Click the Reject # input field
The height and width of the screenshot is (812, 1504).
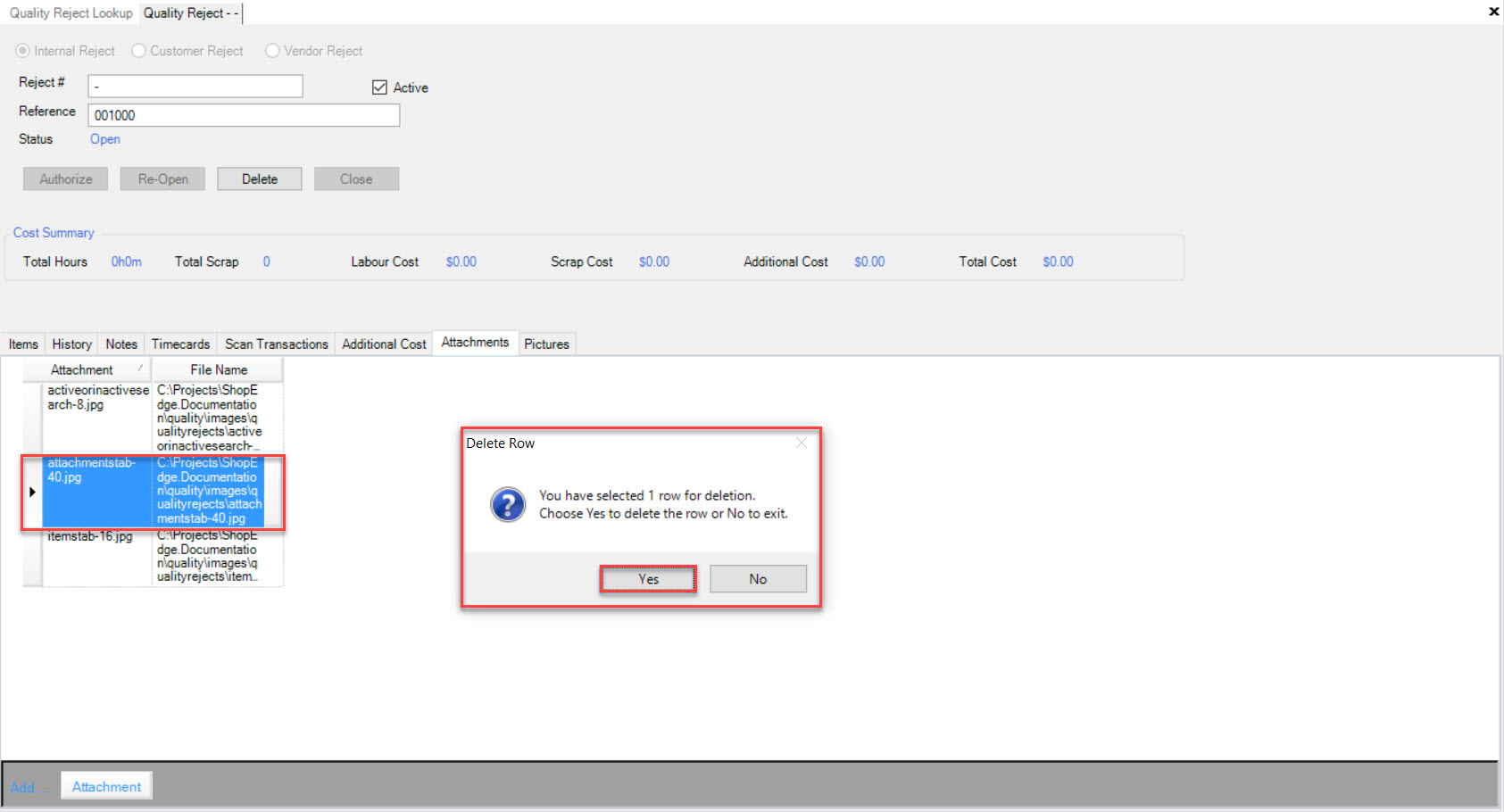tap(195, 86)
